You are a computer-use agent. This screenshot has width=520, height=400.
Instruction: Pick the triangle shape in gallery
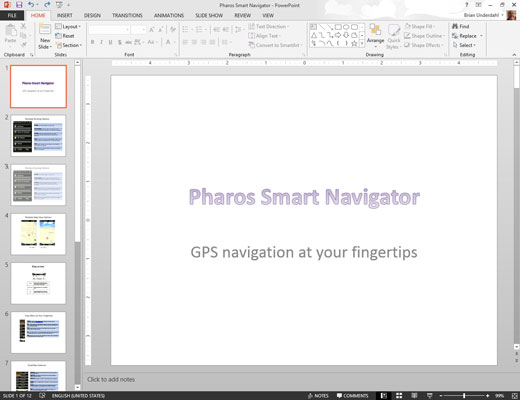[x=314, y=35]
